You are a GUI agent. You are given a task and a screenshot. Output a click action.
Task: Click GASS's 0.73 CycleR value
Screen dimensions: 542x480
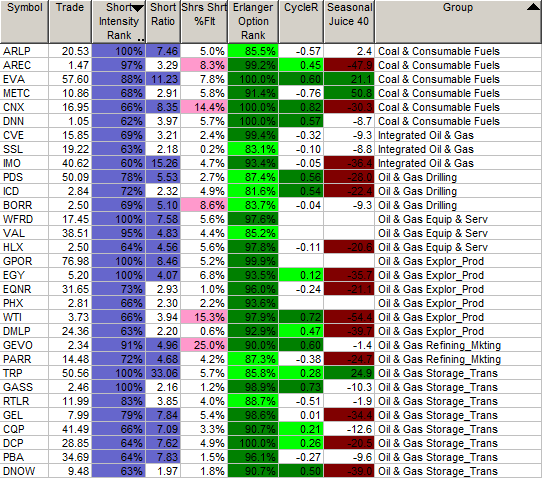pos(301,387)
